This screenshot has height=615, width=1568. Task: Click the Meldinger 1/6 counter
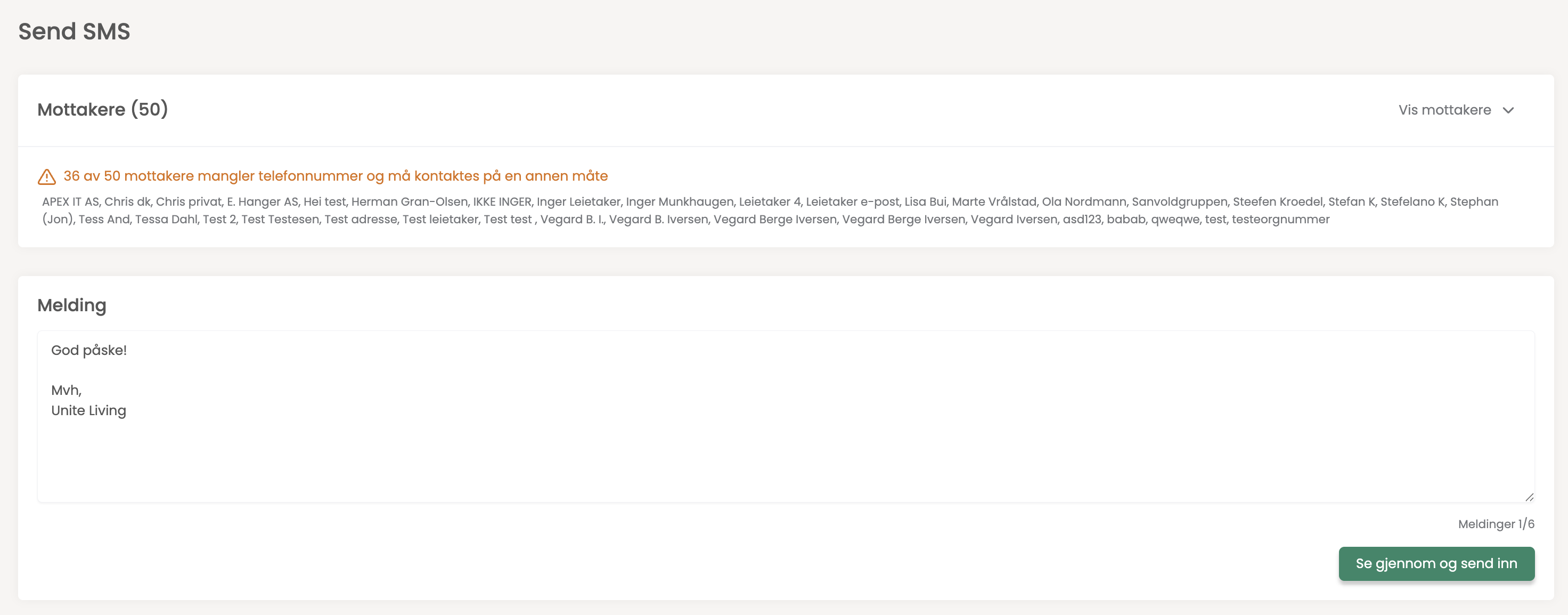click(x=1496, y=524)
